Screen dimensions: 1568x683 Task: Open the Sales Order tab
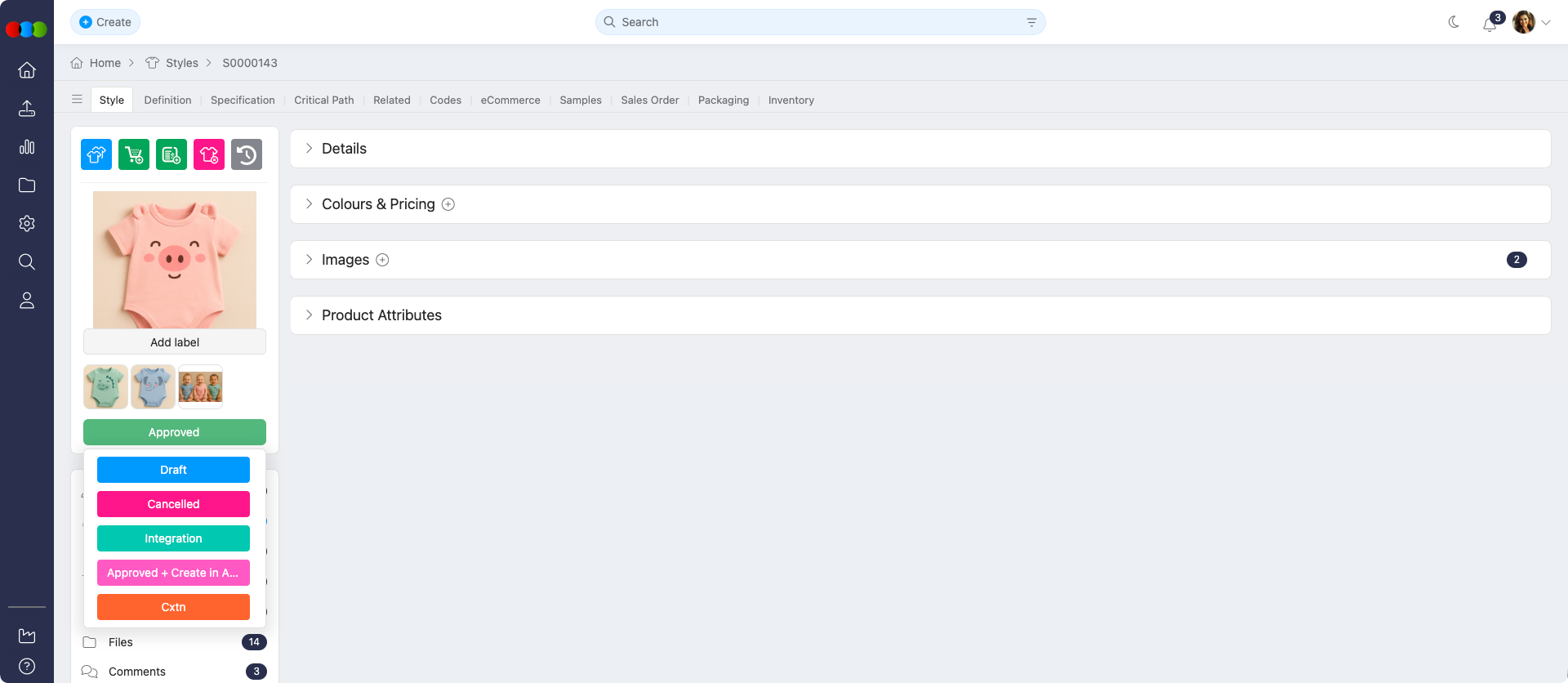pos(650,100)
